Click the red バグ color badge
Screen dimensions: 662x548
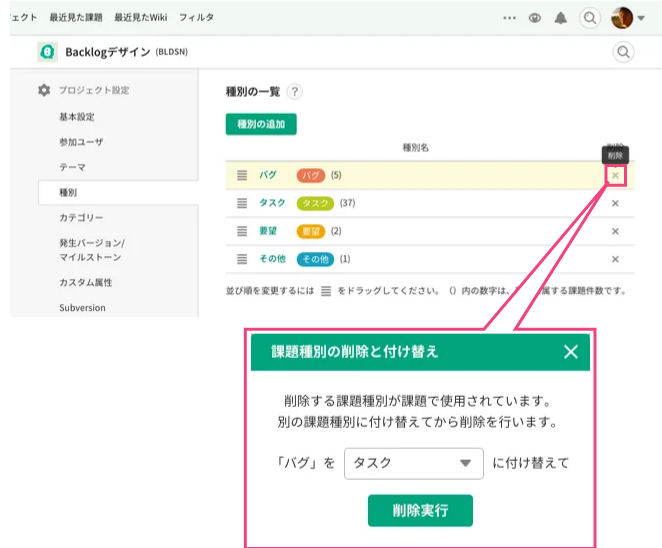coord(311,175)
